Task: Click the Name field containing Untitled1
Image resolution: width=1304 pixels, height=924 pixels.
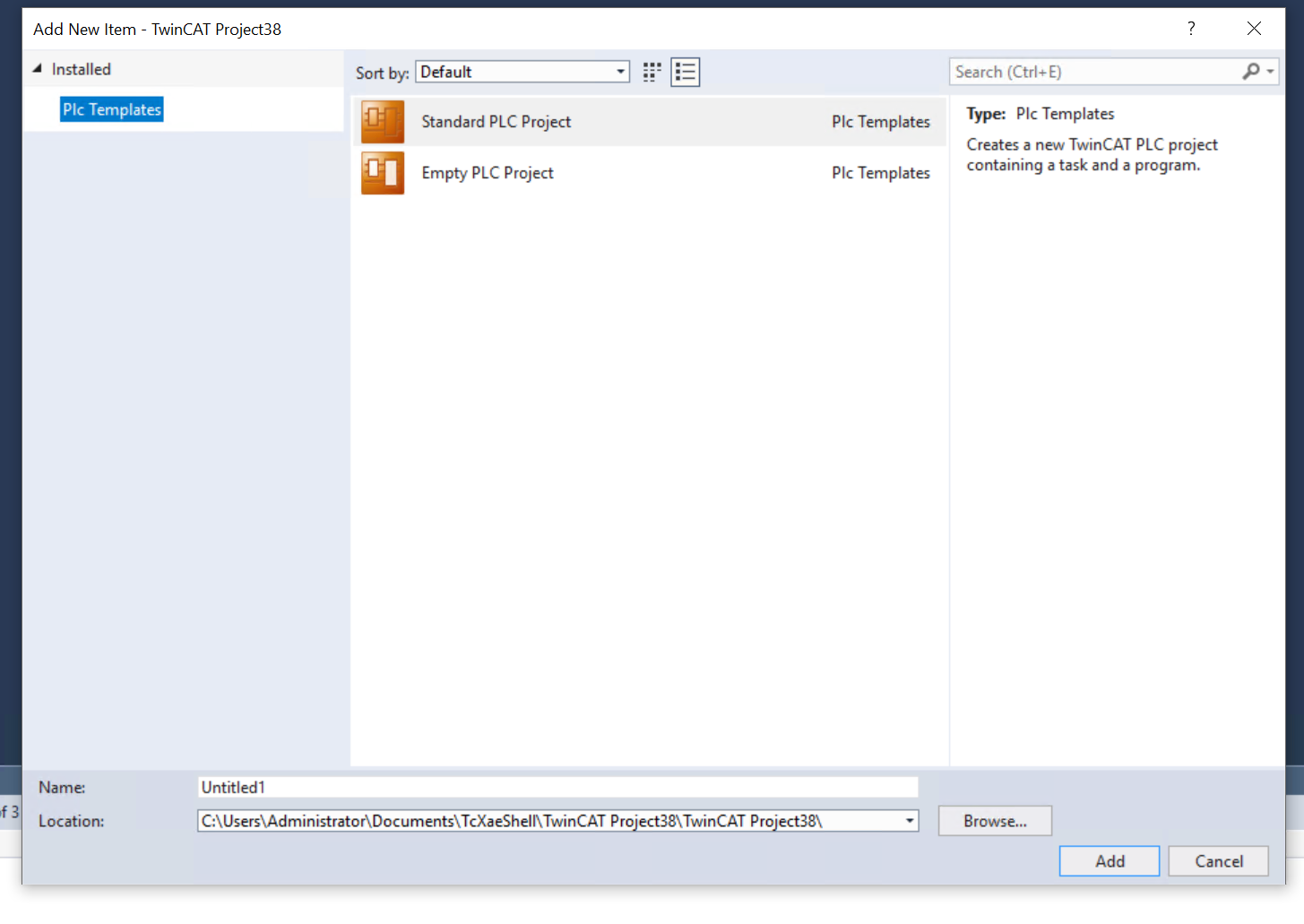Action: point(558,787)
